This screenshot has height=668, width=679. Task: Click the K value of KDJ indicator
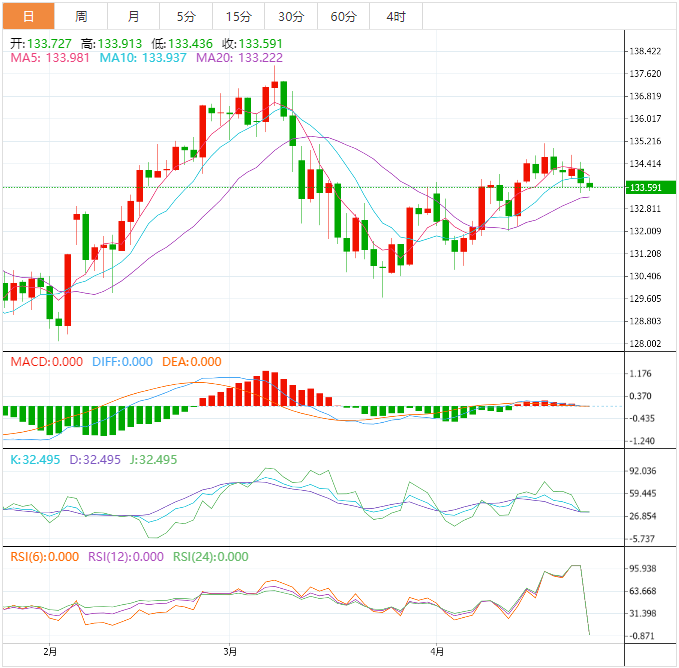click(x=33, y=460)
